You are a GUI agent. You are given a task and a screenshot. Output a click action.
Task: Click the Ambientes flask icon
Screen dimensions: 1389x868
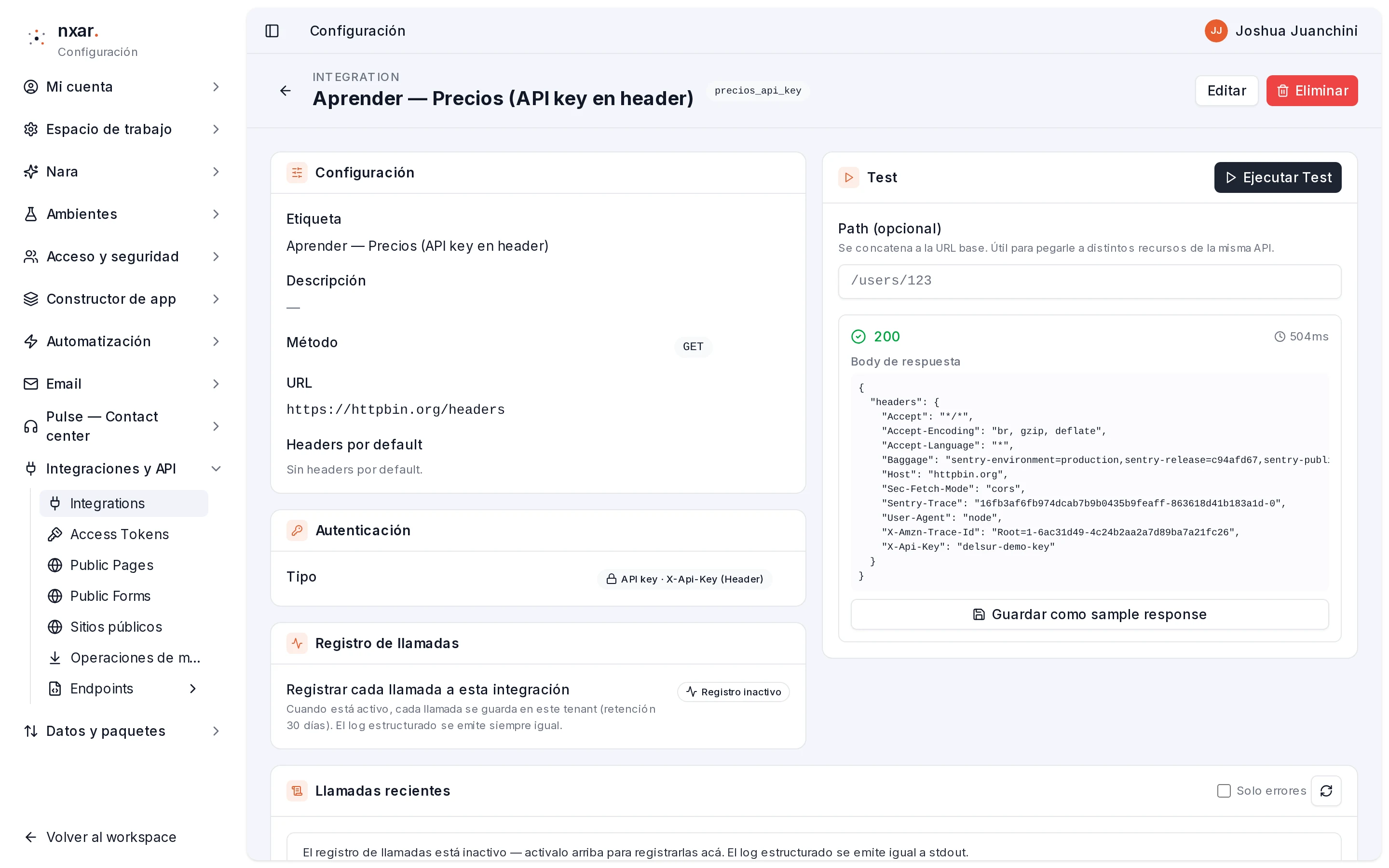(x=31, y=214)
